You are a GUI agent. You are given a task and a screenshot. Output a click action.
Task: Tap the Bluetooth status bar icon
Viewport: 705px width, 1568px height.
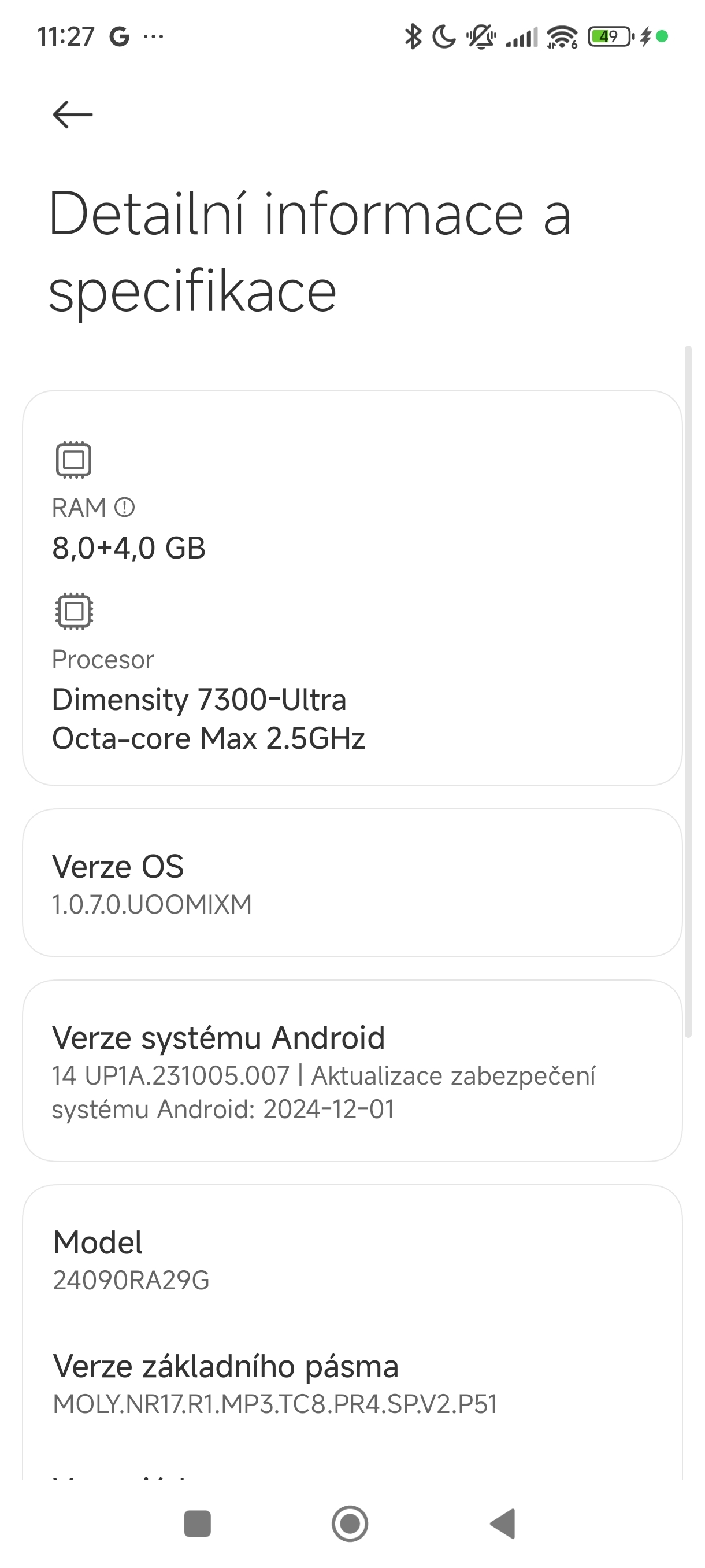click(x=413, y=36)
